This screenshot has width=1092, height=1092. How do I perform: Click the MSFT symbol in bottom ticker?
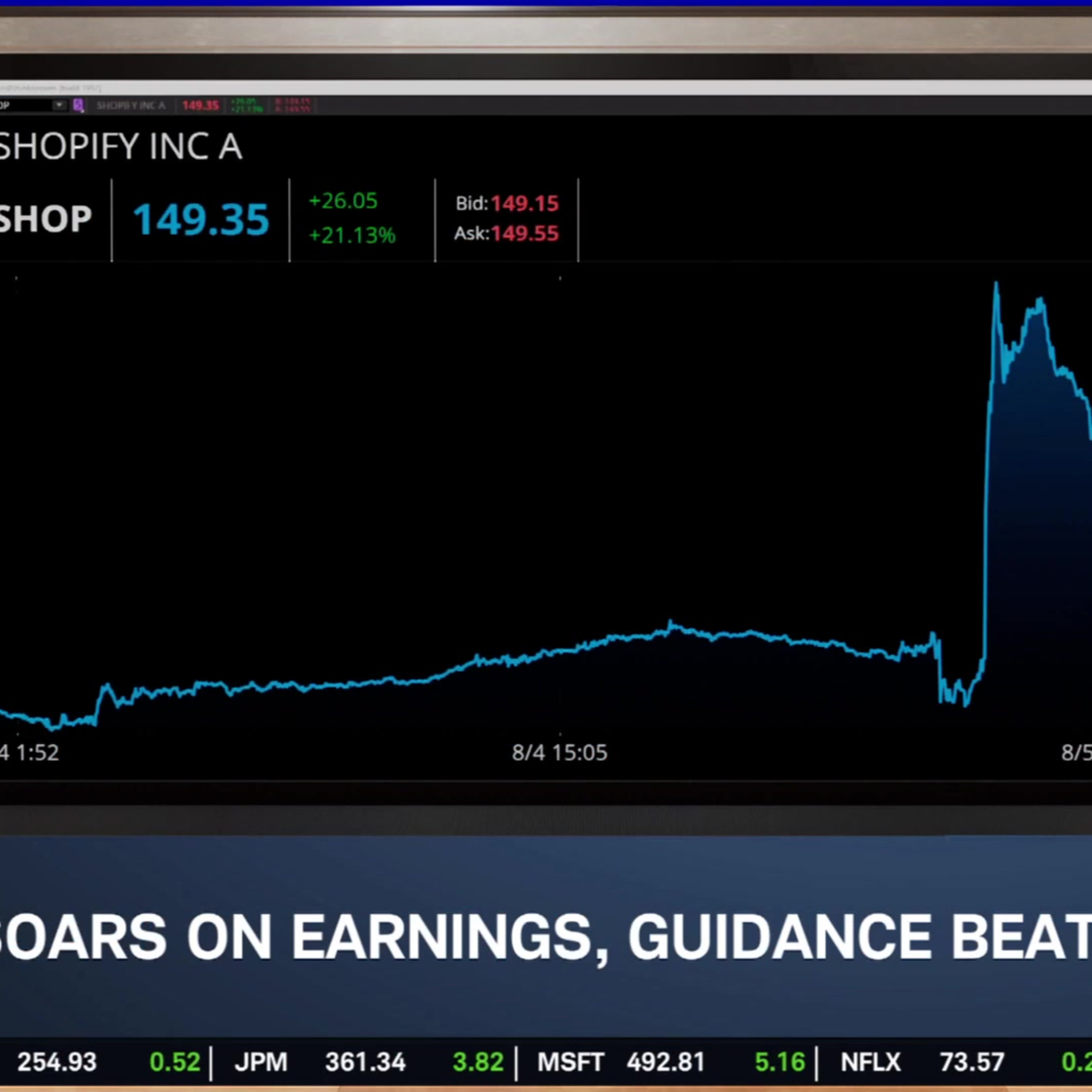tap(570, 1062)
